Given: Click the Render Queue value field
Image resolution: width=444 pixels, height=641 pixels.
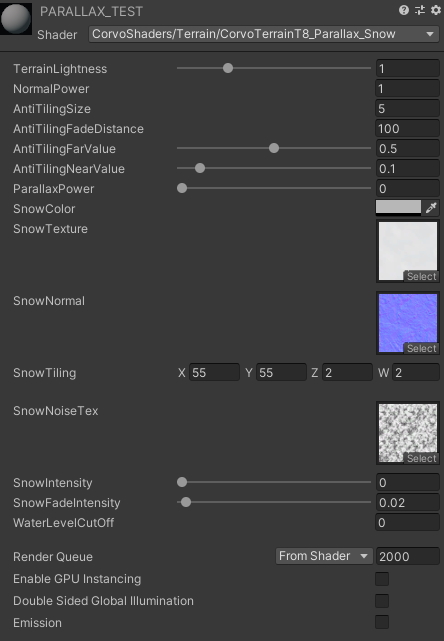Looking at the screenshot, I should coord(408,556).
